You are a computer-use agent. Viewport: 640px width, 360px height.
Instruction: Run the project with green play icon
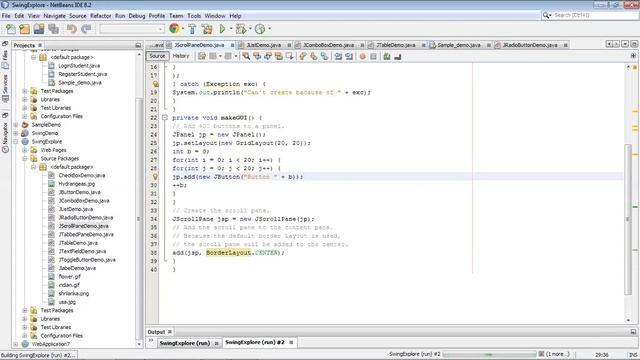pyautogui.click(x=222, y=29)
